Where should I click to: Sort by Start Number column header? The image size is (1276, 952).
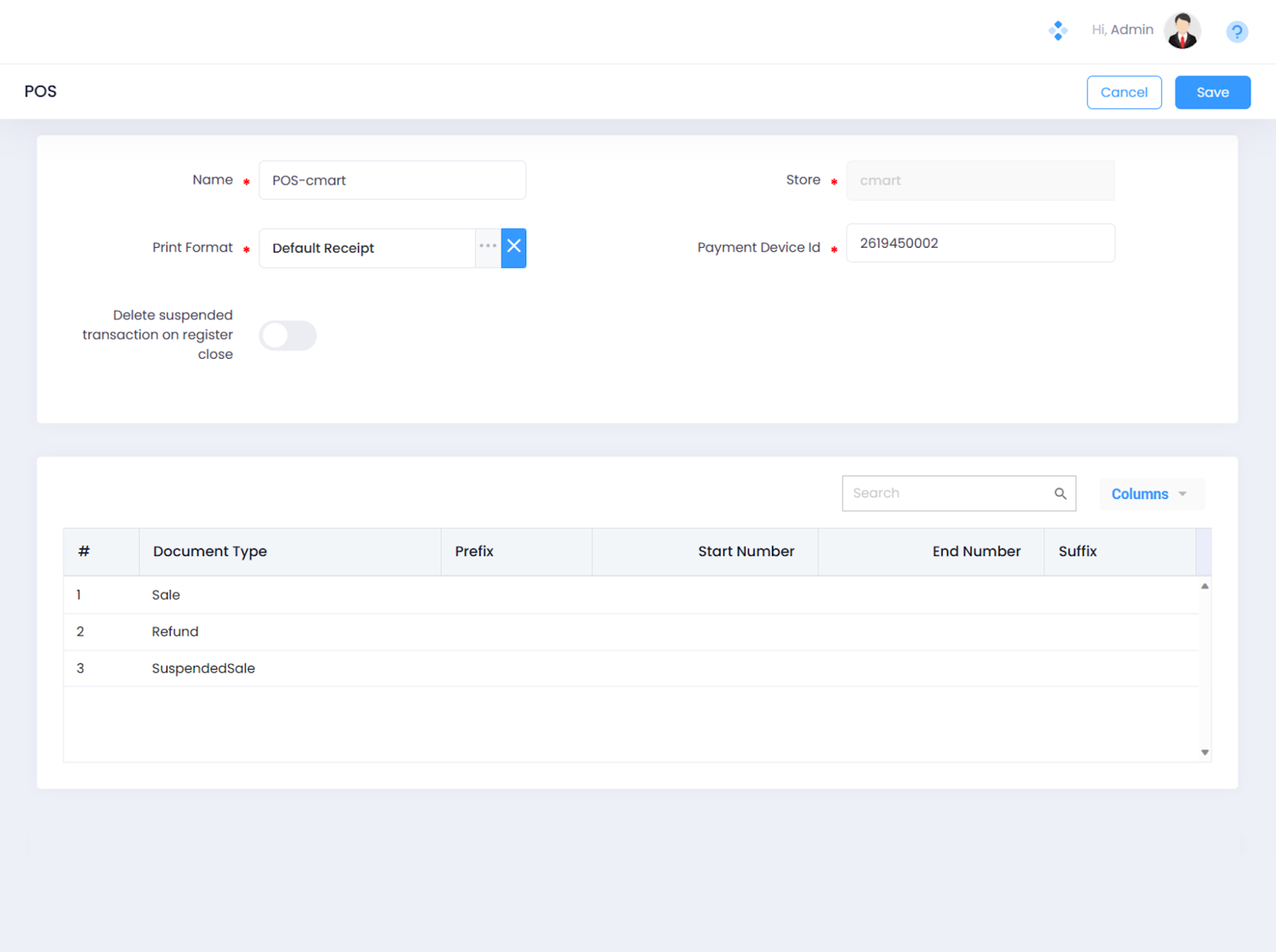[x=746, y=552]
